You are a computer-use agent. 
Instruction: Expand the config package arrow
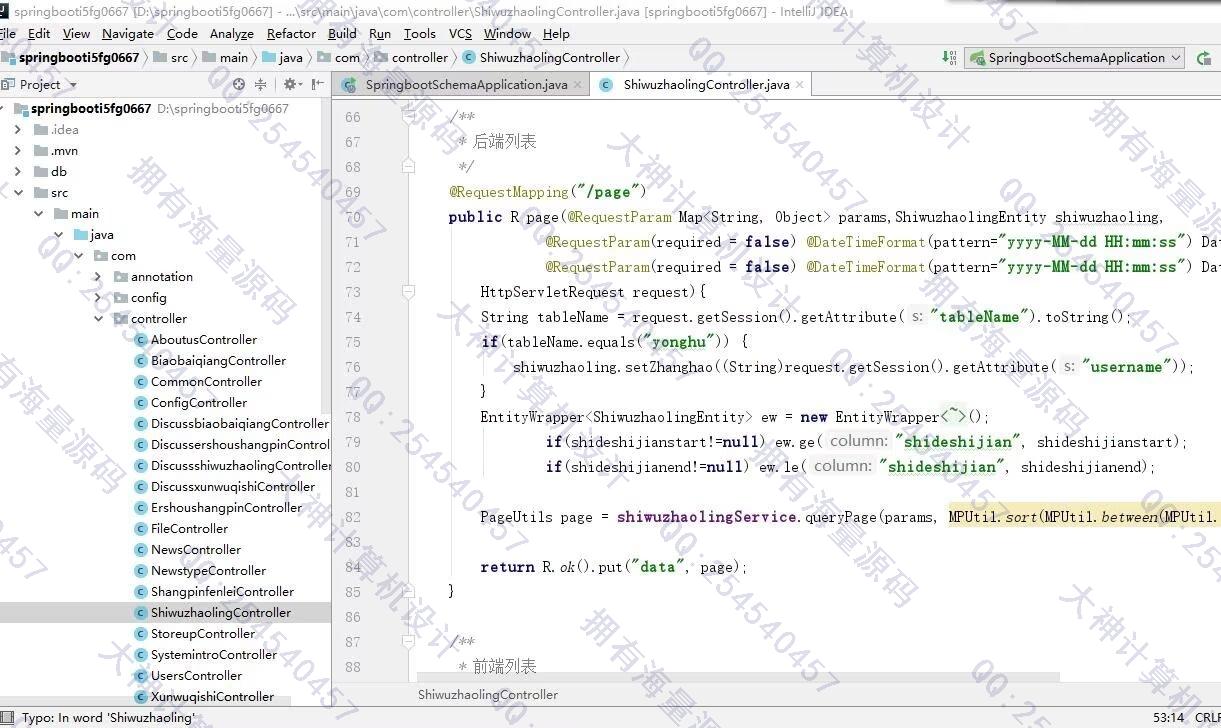tap(99, 298)
